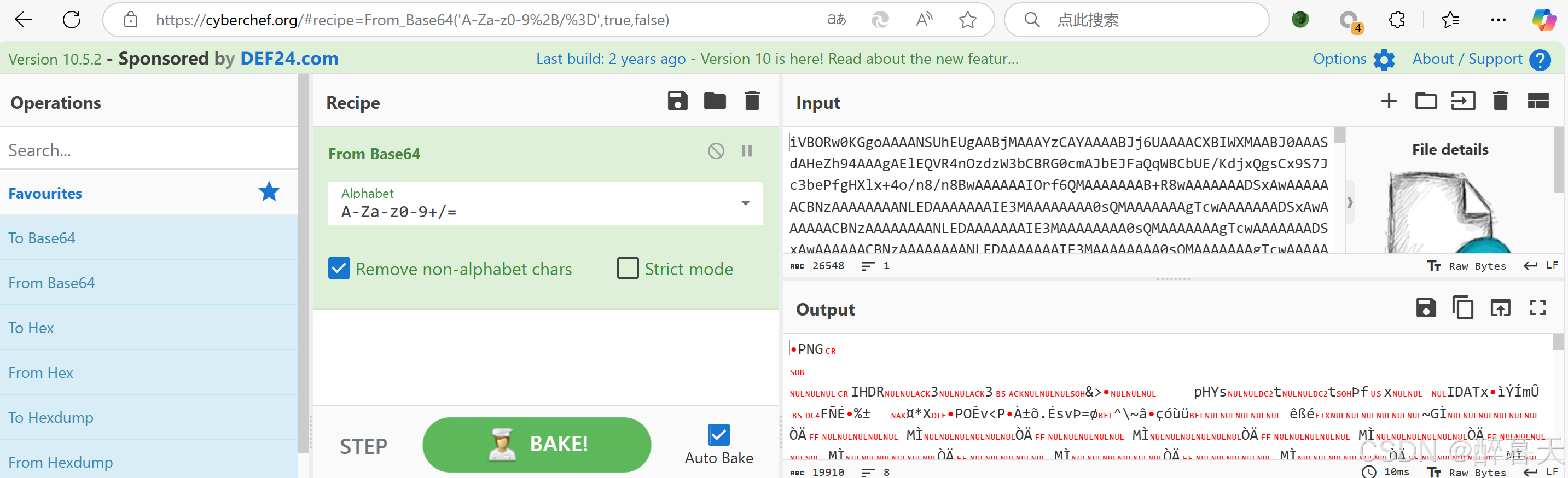Click the Version 10.5.2 label
1568x478 pixels.
[x=55, y=59]
